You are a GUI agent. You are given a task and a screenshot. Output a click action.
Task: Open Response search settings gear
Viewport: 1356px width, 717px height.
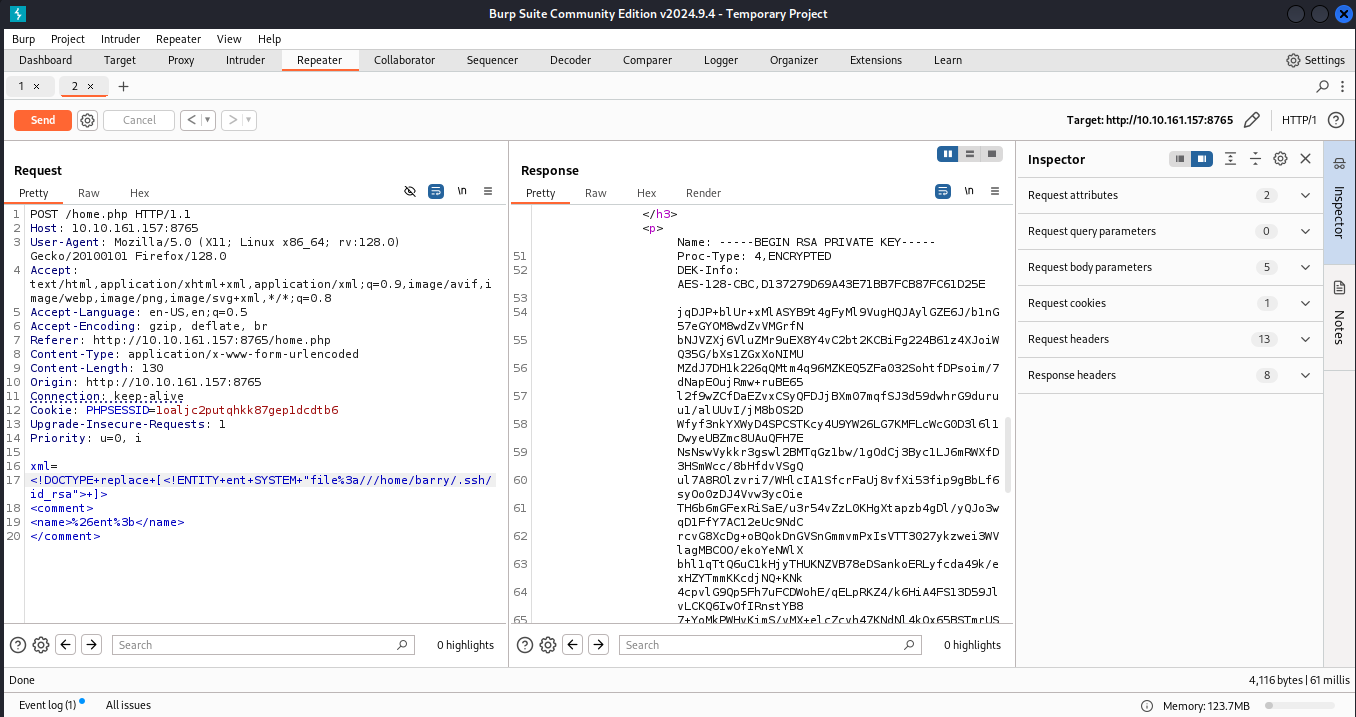tap(548, 645)
